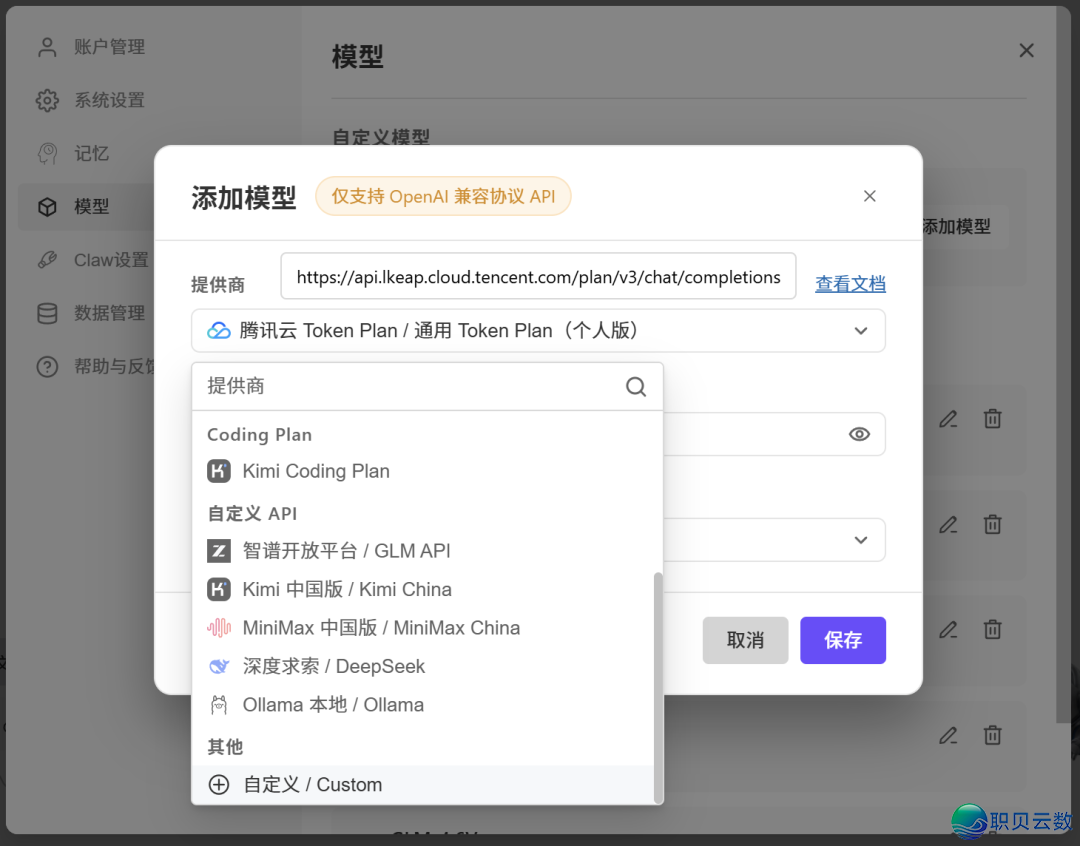This screenshot has height=846, width=1080.
Task: Select MiniMax 中国版 / MiniMax China provider
Action: (x=423, y=628)
